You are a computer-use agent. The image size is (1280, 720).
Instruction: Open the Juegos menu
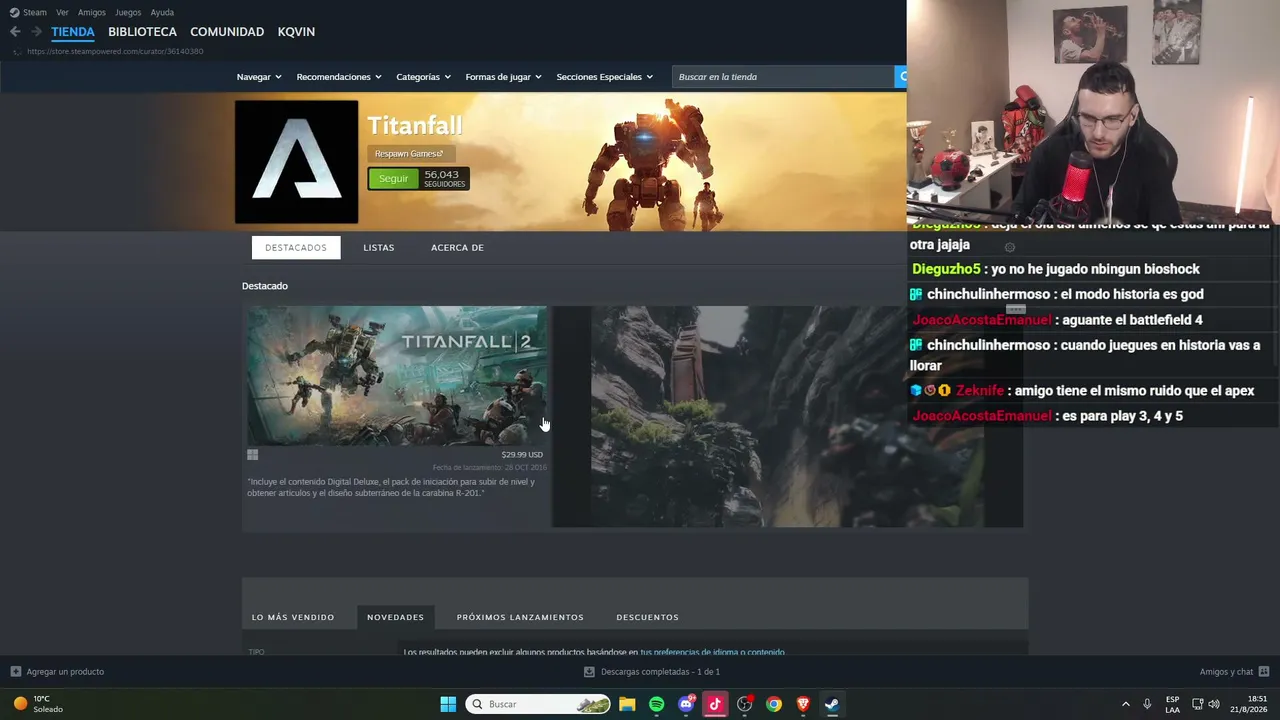click(128, 12)
